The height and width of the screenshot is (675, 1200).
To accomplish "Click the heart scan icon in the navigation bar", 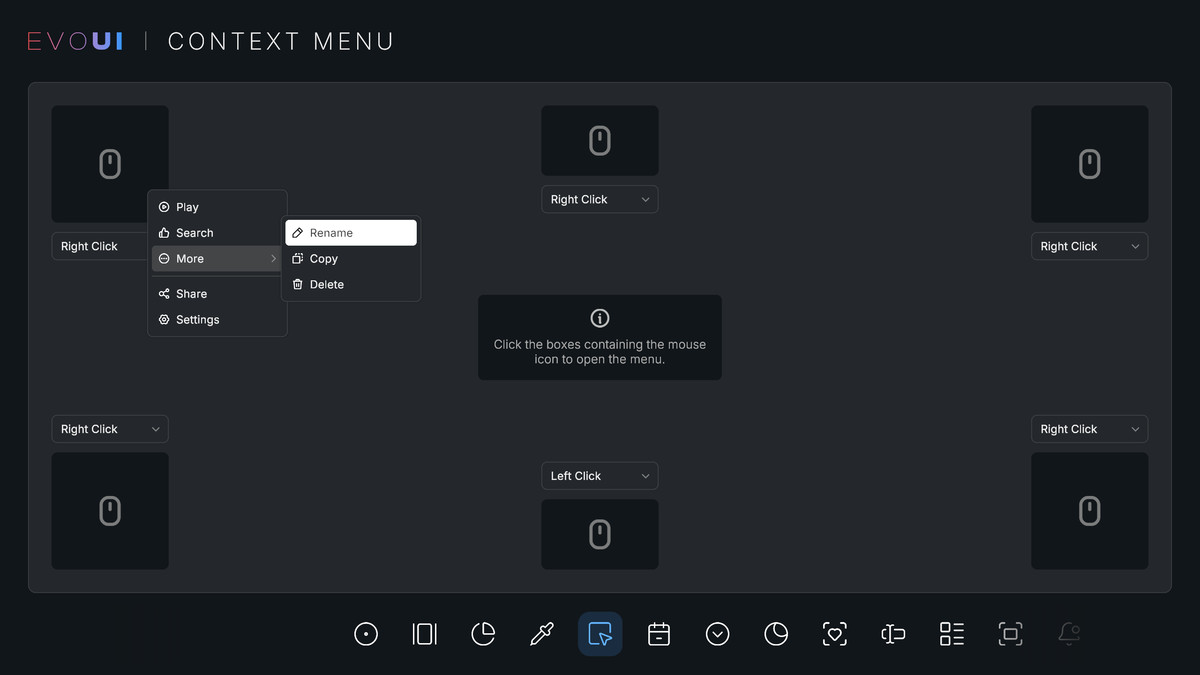I will [834, 633].
